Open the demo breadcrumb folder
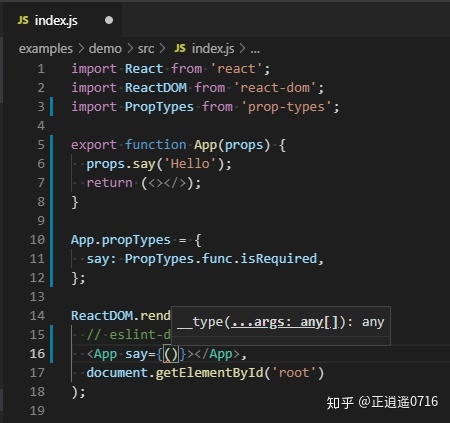 point(105,49)
